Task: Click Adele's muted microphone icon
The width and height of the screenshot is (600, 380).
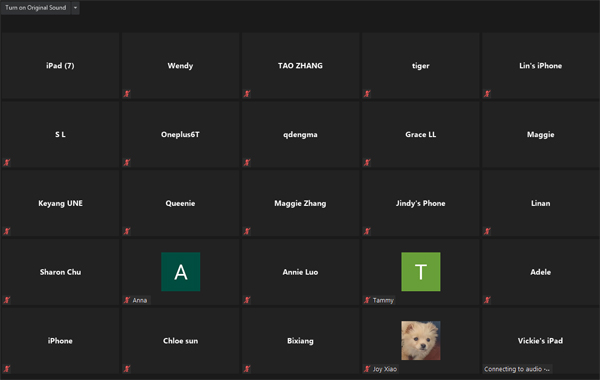Action: tap(488, 300)
